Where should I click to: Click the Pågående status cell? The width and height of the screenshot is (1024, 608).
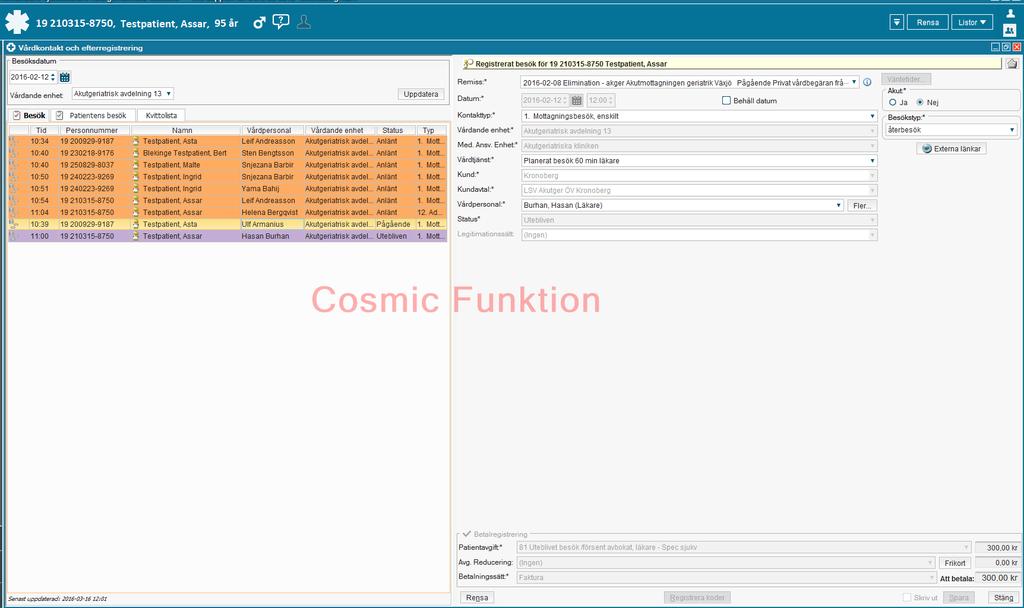point(393,224)
